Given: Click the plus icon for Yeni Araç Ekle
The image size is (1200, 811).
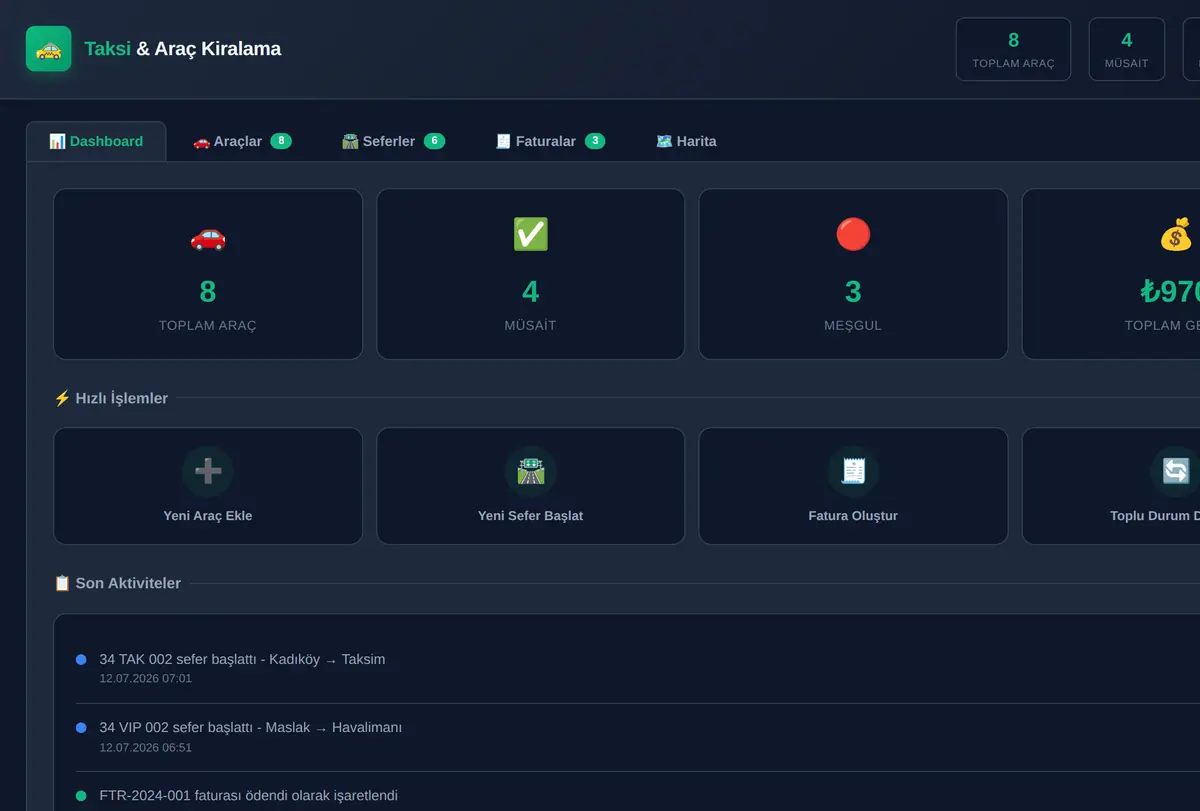Looking at the screenshot, I should click(x=208, y=471).
